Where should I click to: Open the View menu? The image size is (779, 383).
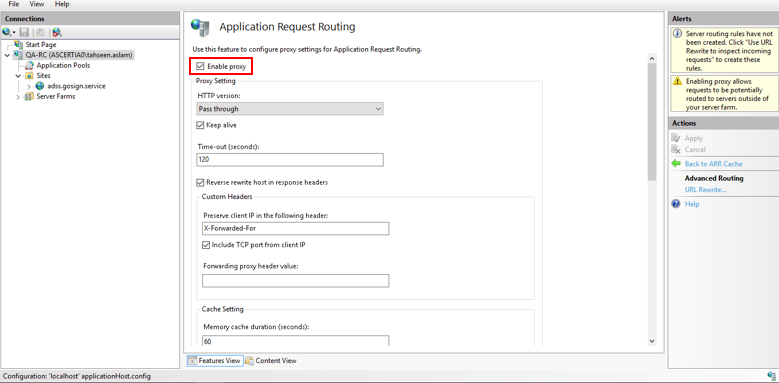tap(37, 4)
